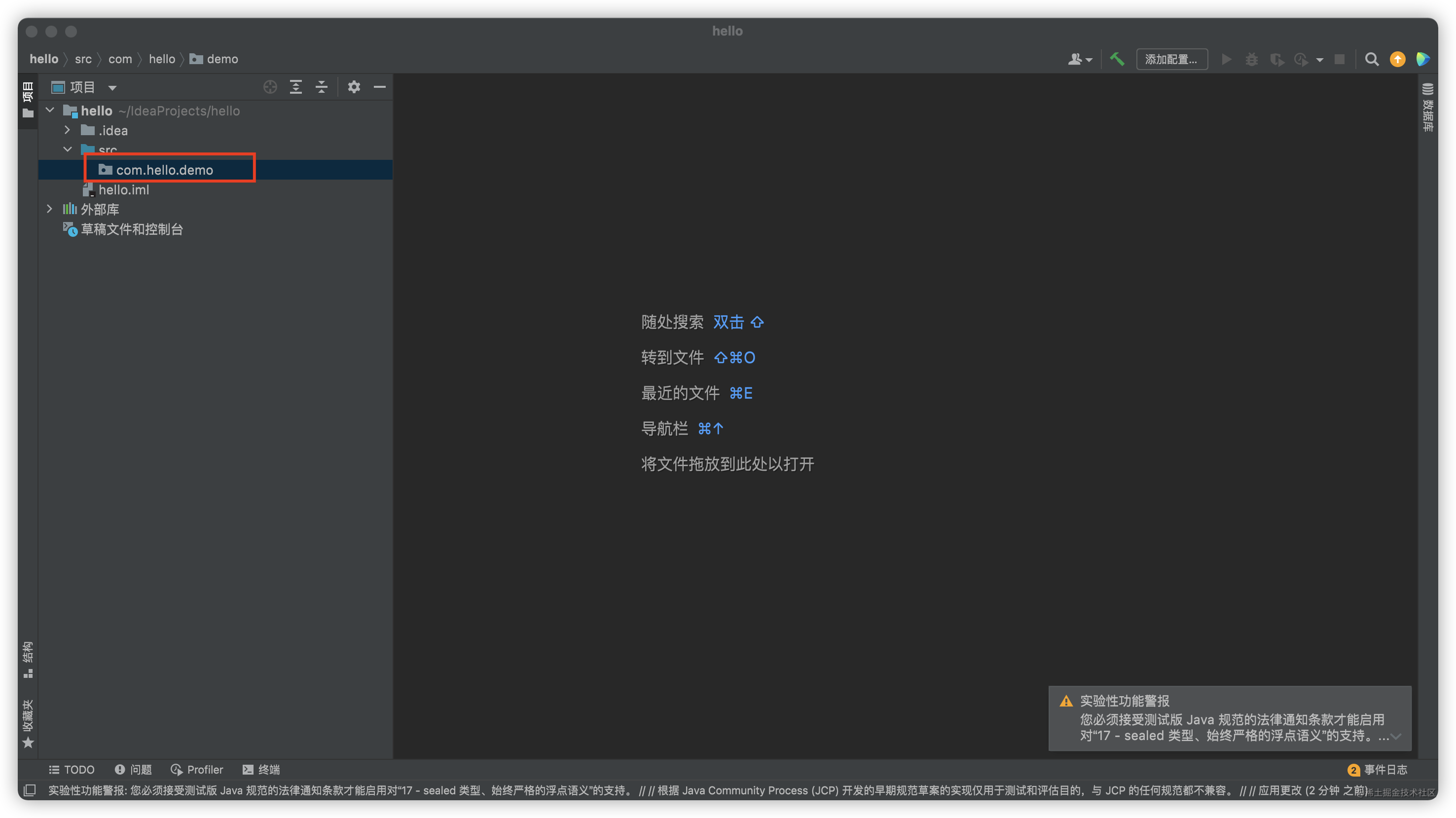This screenshot has height=818, width=1456.
Task: Hide the project panel with minus icon
Action: (380, 87)
